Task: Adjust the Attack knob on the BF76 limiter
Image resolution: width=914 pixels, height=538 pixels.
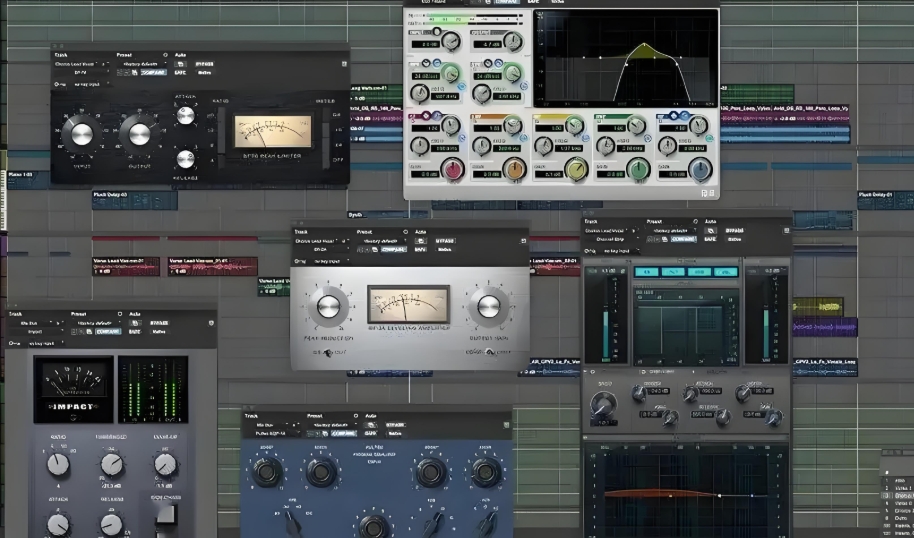Action: (x=185, y=115)
